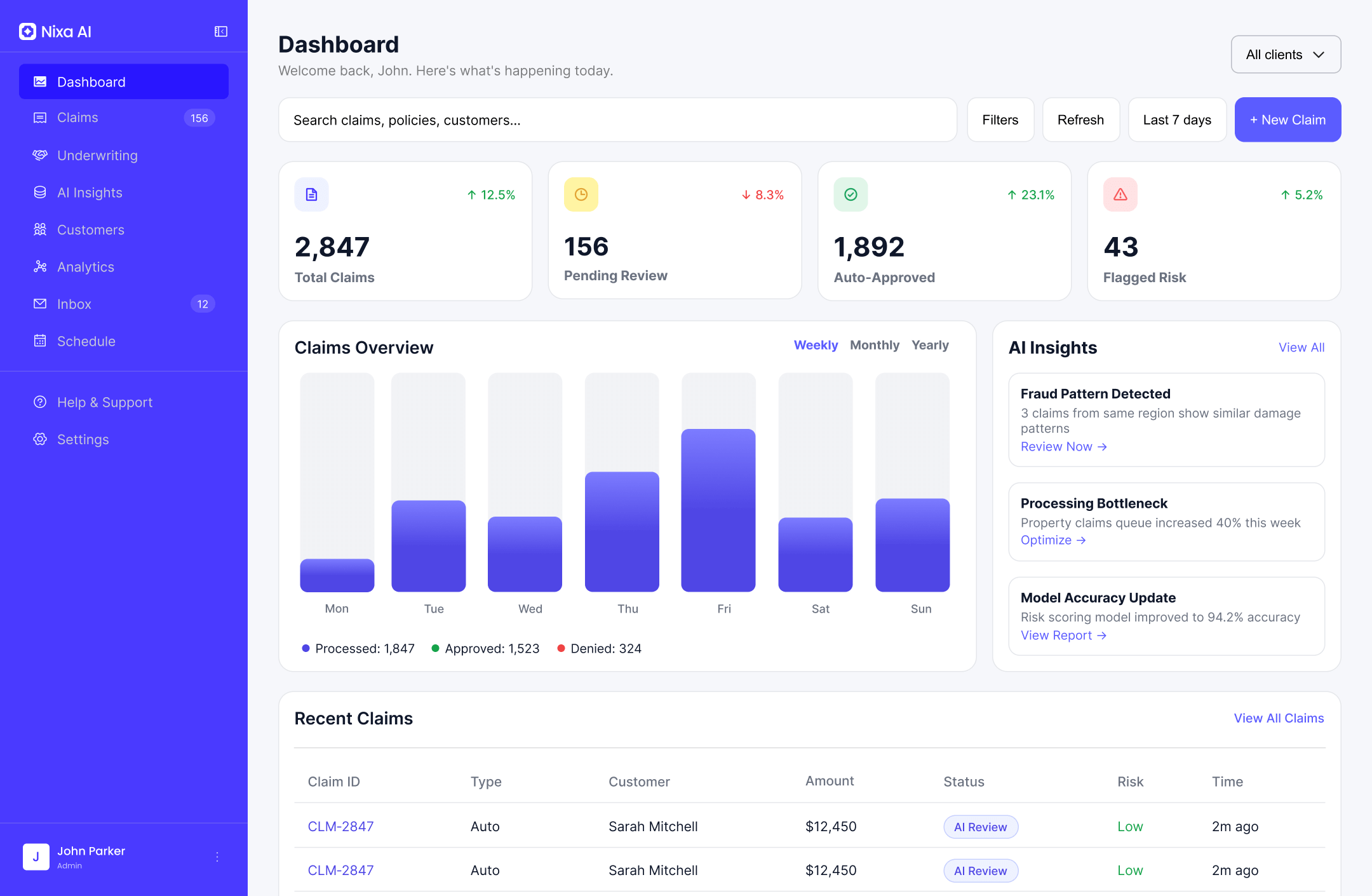Select the Underwriting icon in sidebar
The width and height of the screenshot is (1372, 896).
point(40,155)
